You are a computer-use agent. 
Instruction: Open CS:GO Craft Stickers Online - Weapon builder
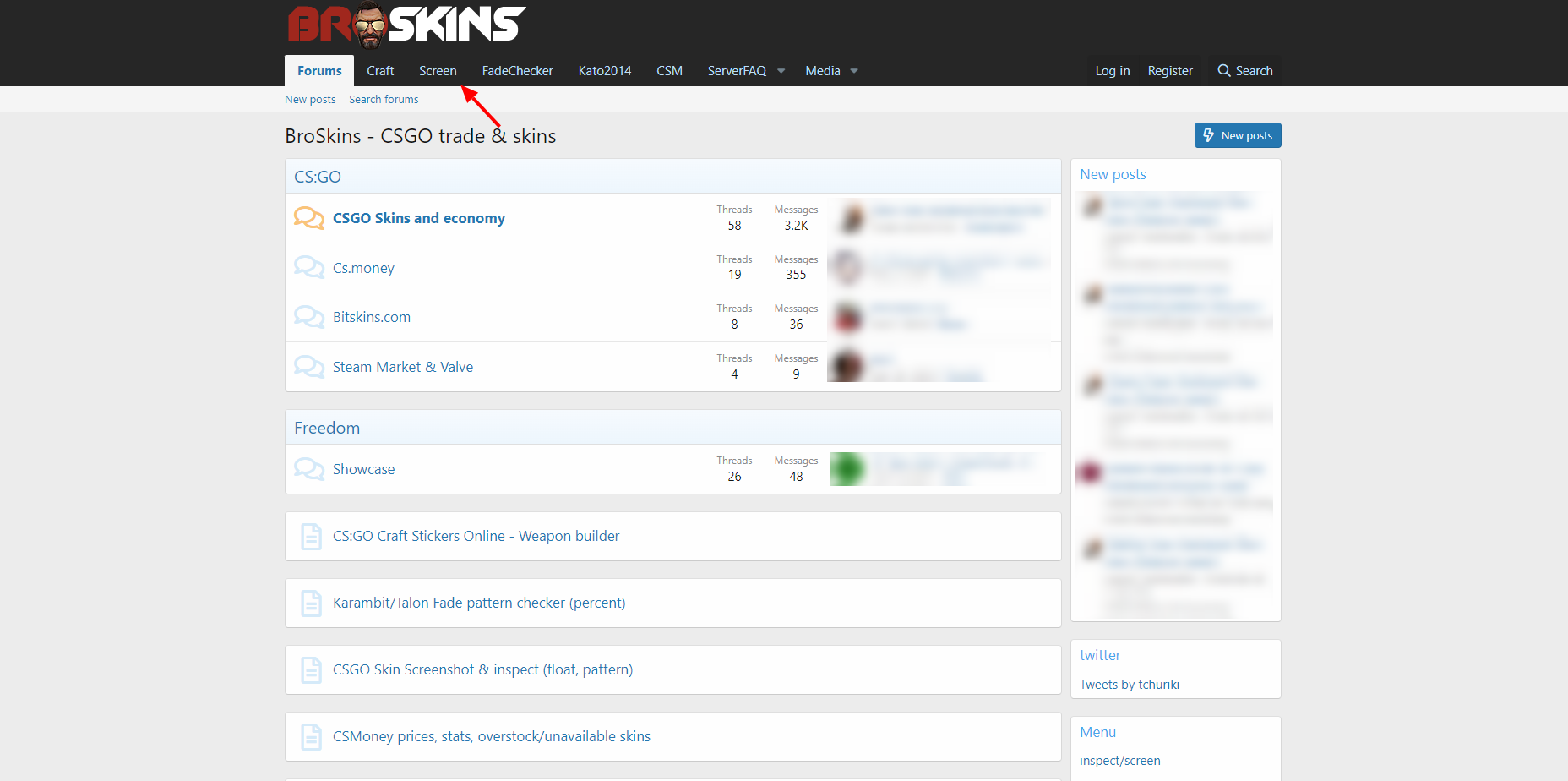476,536
